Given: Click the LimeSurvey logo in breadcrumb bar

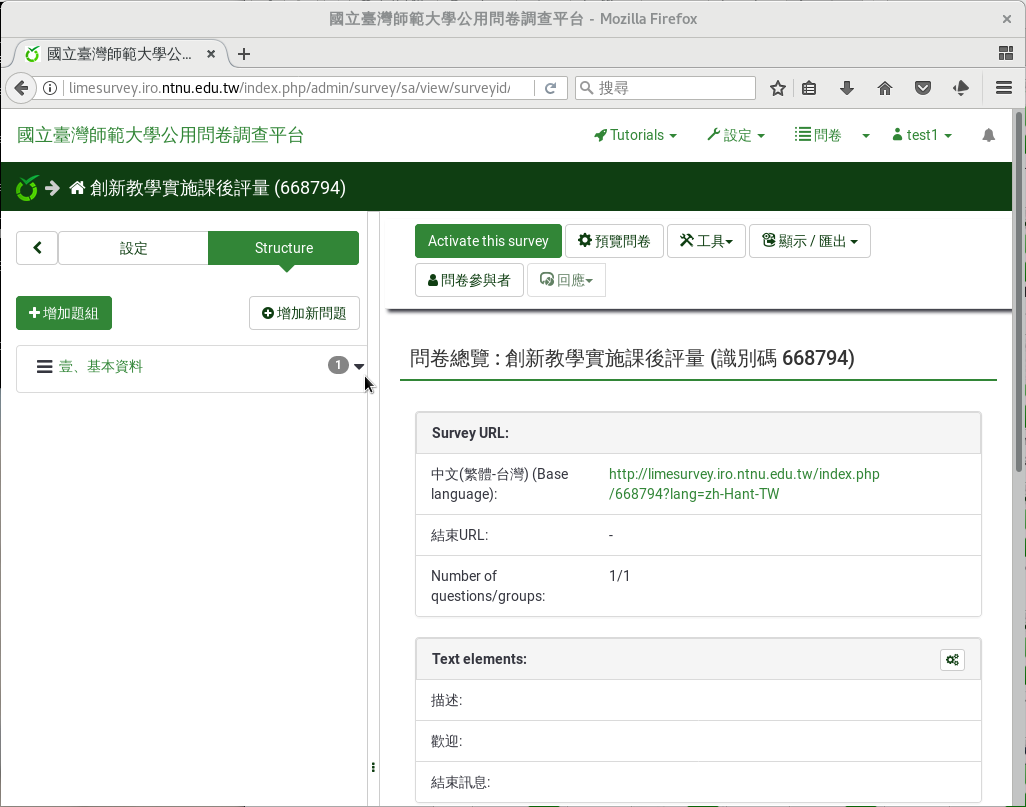Looking at the screenshot, I should tap(28, 188).
